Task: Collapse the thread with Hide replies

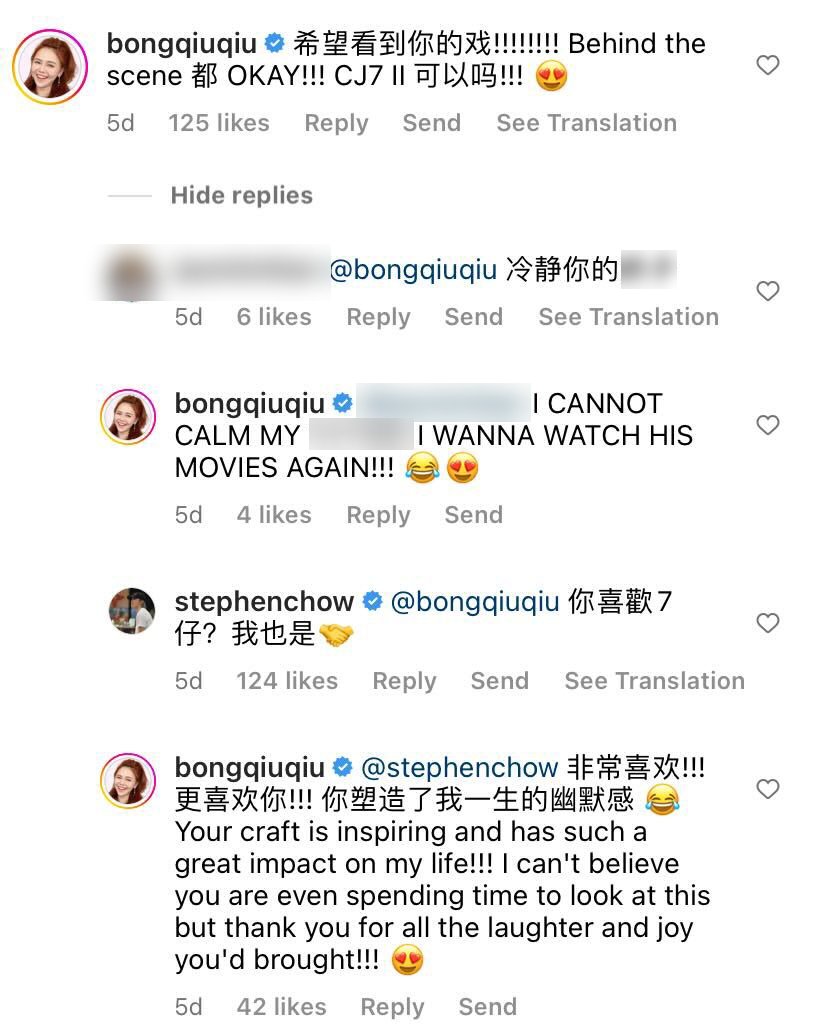Action: click(241, 195)
